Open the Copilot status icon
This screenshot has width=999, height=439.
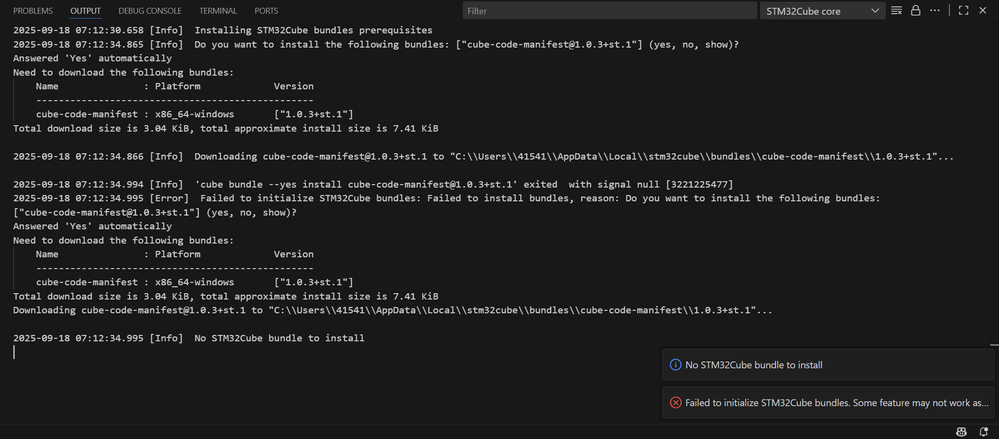point(961,432)
